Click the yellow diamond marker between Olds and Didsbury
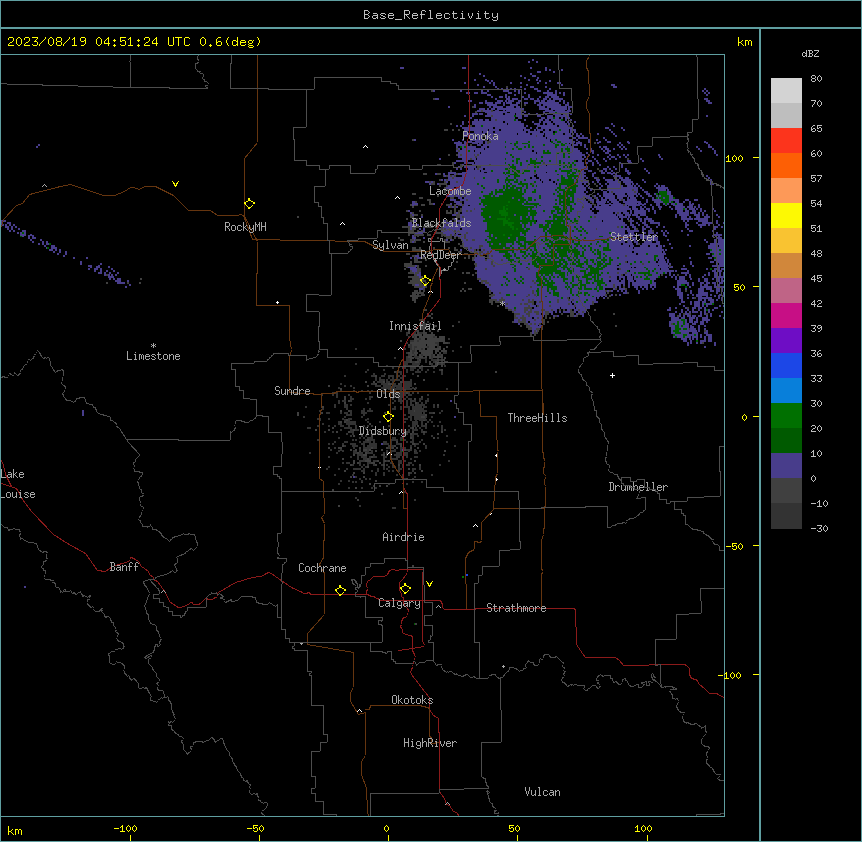Viewport: 862px width, 842px height. [388, 416]
